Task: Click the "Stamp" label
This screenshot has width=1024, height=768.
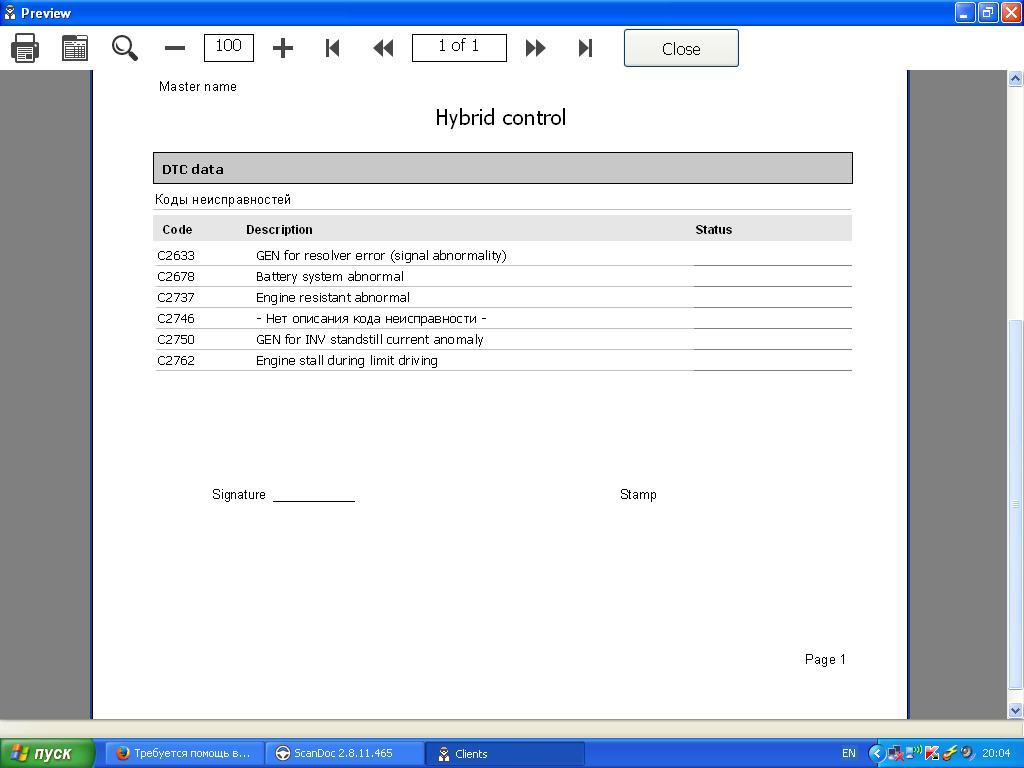Action: point(638,494)
